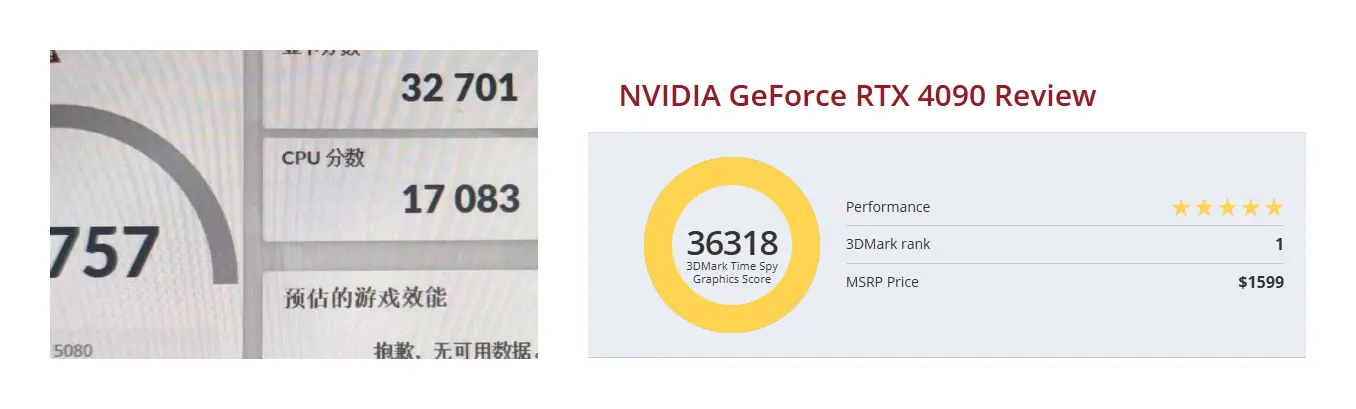Image resolution: width=1356 pixels, height=409 pixels.
Task: Click the CPU 分数 label in photo
Action: tap(323, 158)
